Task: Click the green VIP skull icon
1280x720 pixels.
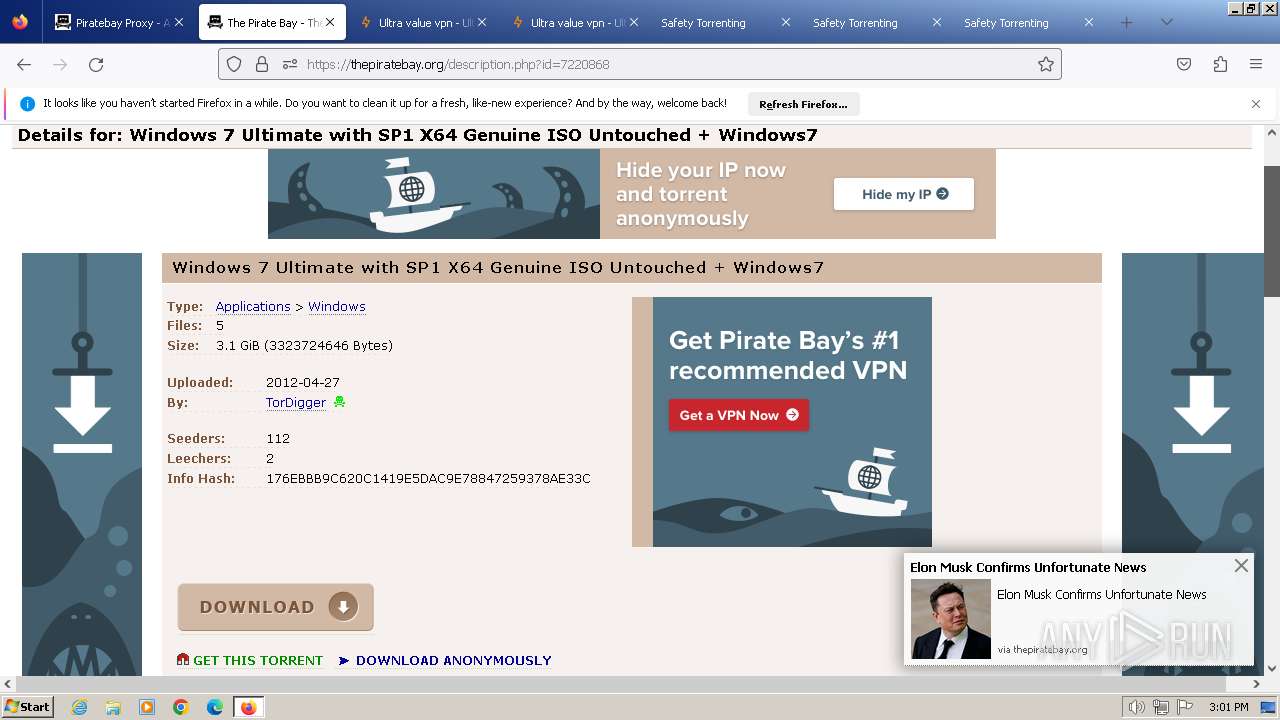Action: 340,402
